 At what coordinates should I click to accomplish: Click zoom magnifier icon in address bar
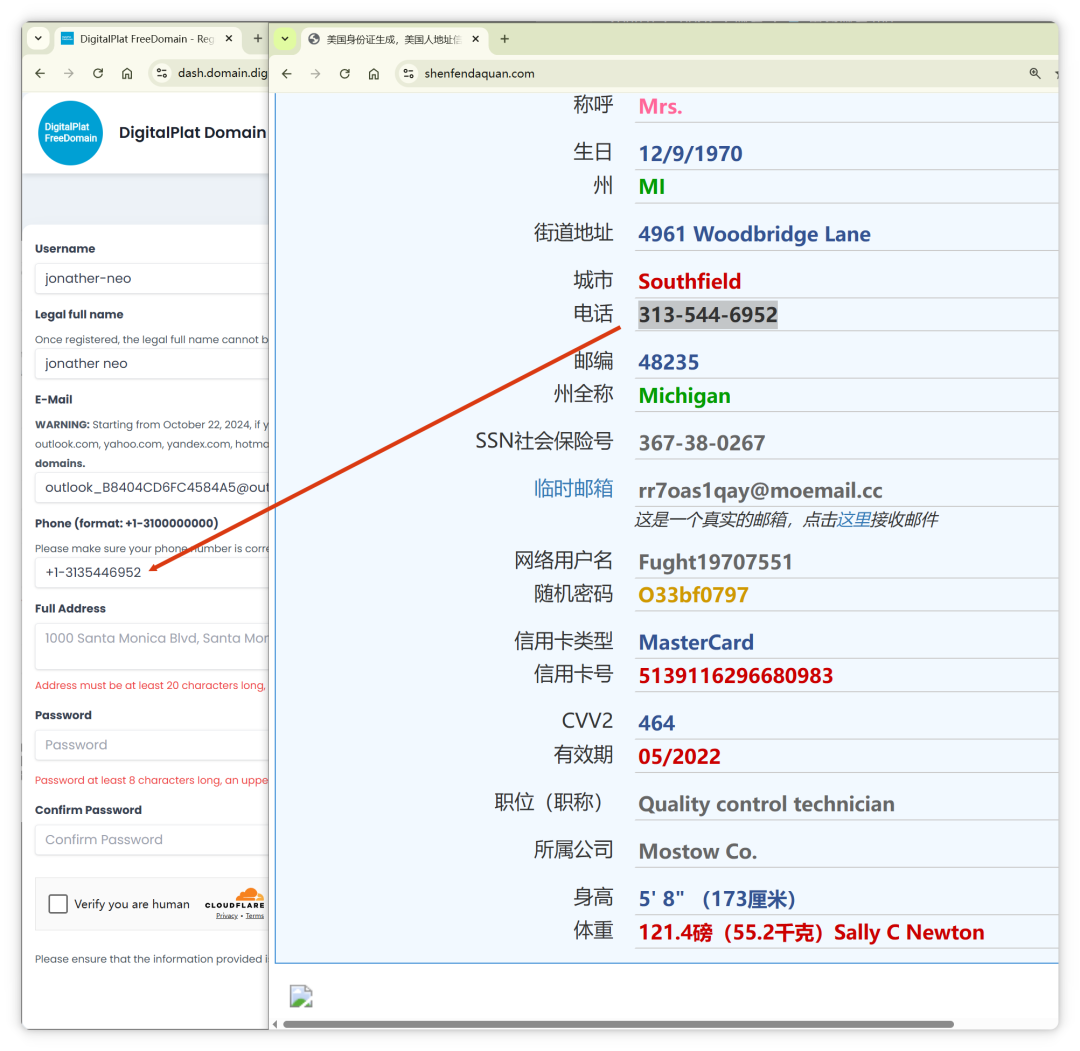(x=1035, y=73)
